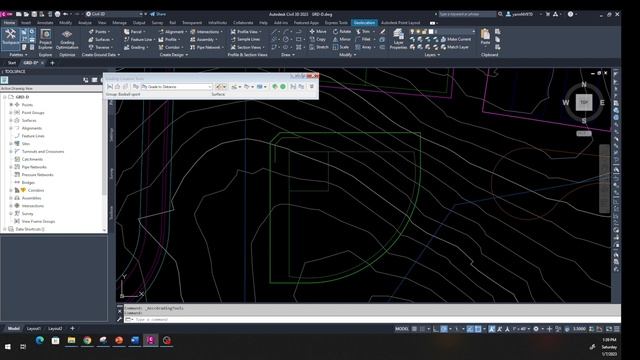Click the Civil 3D taskbar icon
640x360 pixels.
[x=151, y=340]
